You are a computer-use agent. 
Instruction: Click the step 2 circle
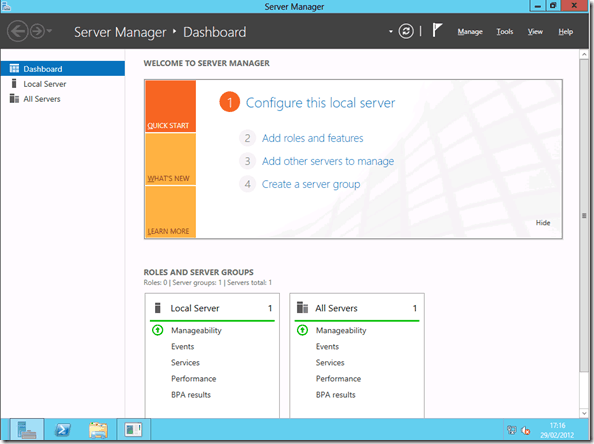(x=247, y=138)
